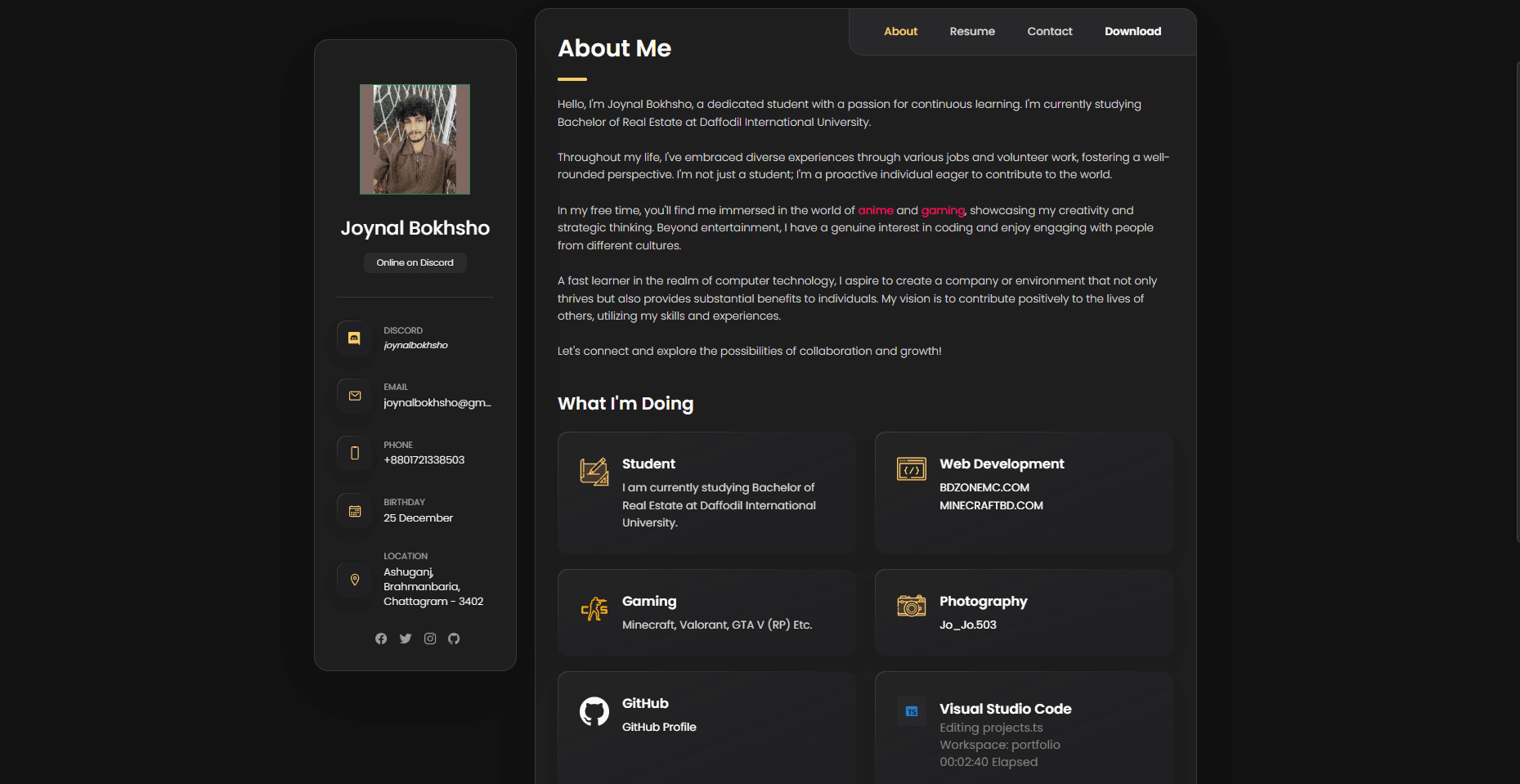Click the Discord icon box

point(354,338)
